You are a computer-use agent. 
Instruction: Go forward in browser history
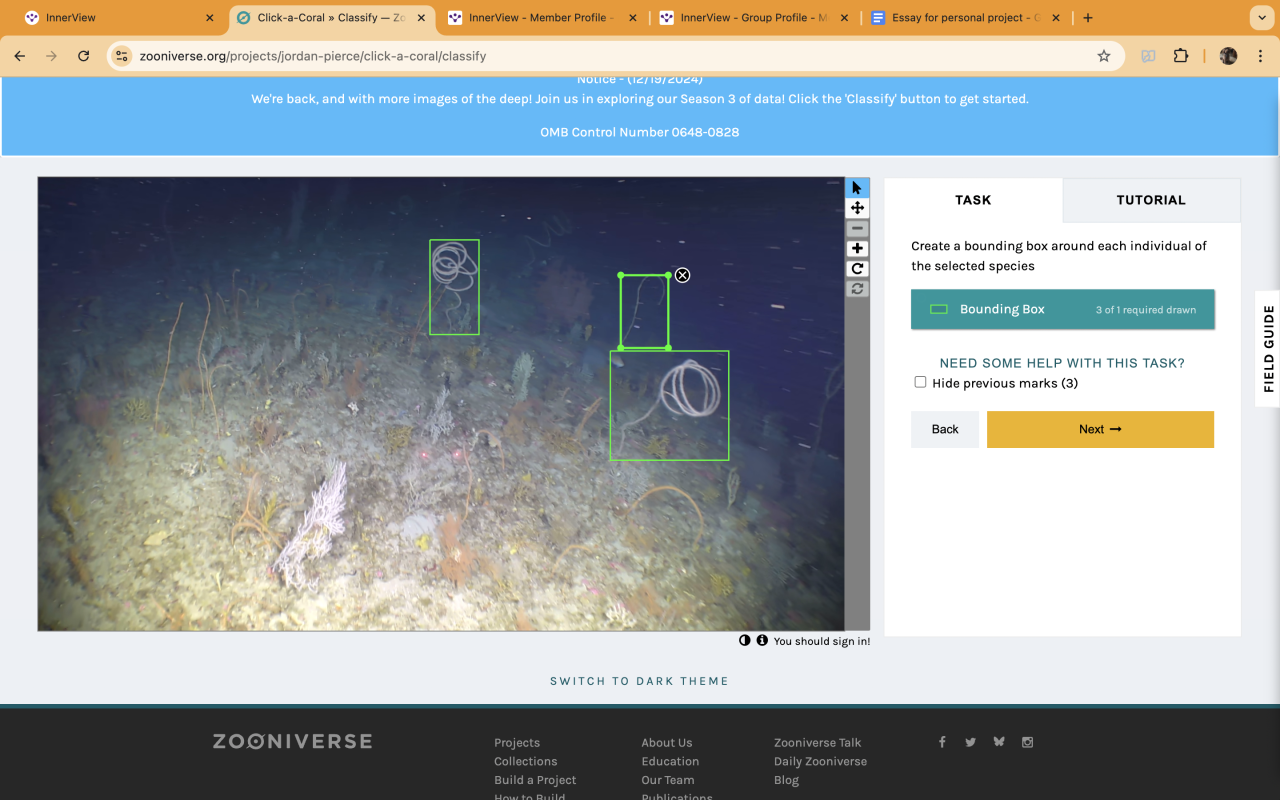pyautogui.click(x=52, y=56)
